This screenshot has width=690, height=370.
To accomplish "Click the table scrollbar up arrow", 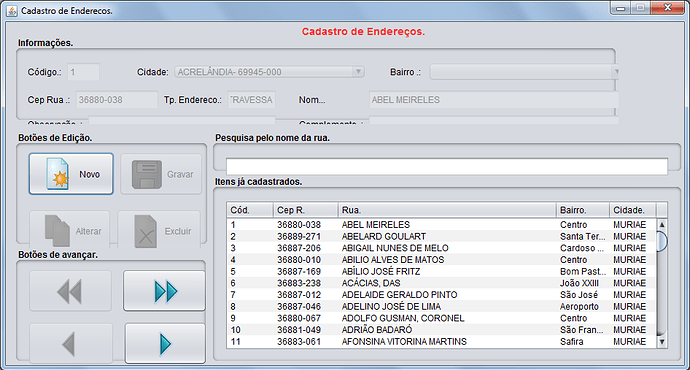I will pos(662,225).
